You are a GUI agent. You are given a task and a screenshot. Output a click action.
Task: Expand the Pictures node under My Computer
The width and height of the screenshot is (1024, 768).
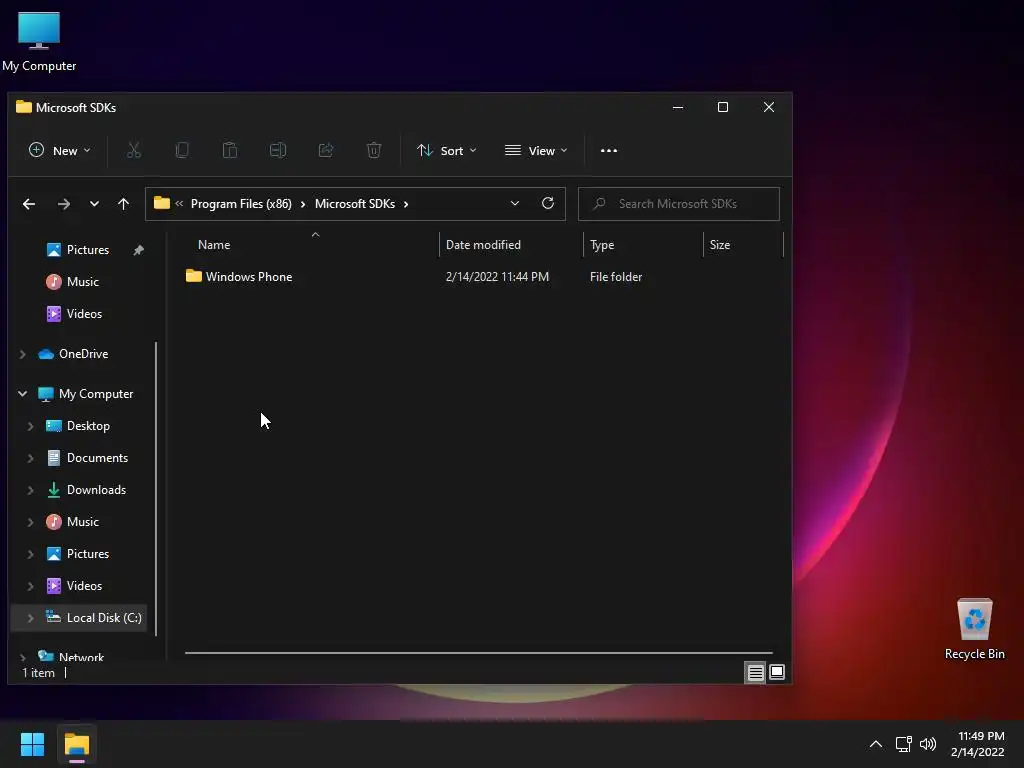coord(30,554)
